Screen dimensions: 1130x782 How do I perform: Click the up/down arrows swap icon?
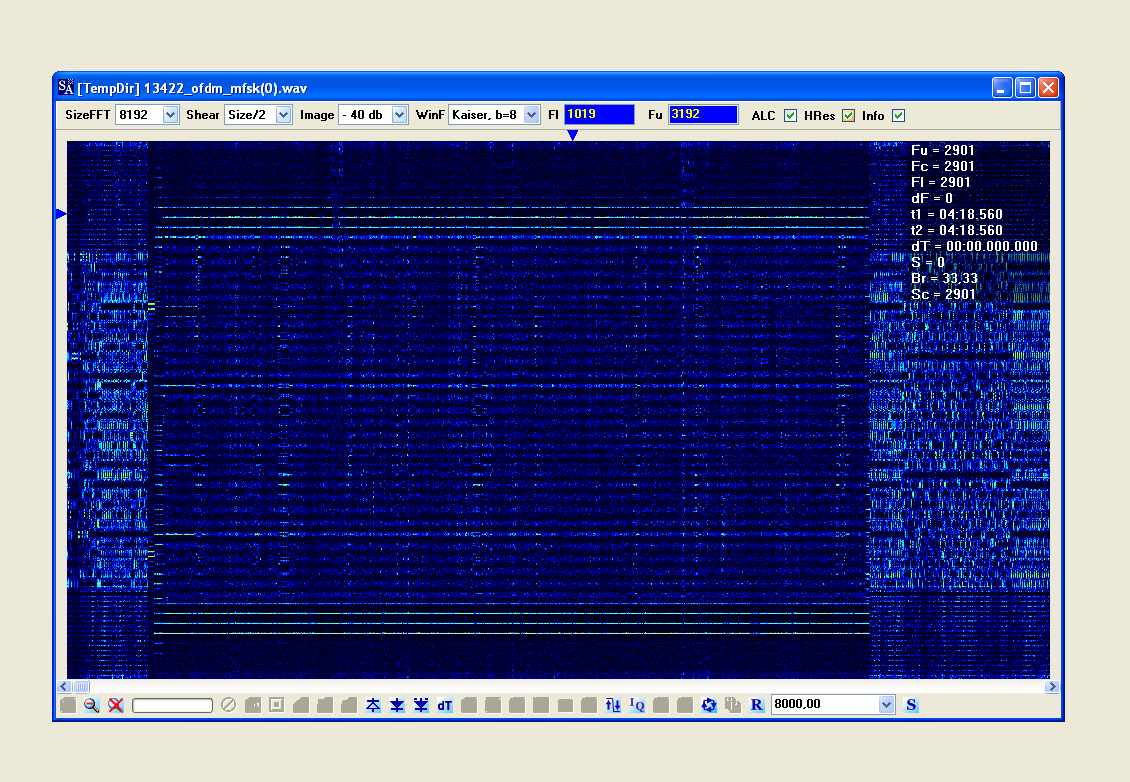coord(613,705)
